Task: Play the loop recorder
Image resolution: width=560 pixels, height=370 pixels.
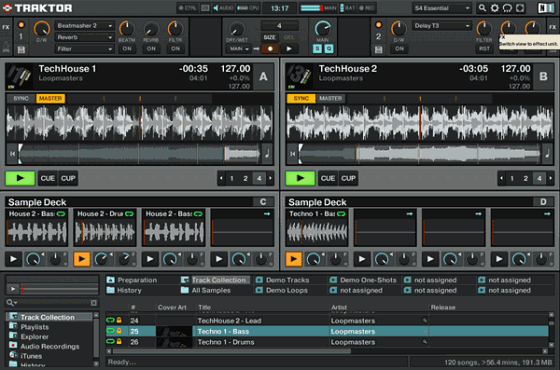Action: (x=289, y=49)
